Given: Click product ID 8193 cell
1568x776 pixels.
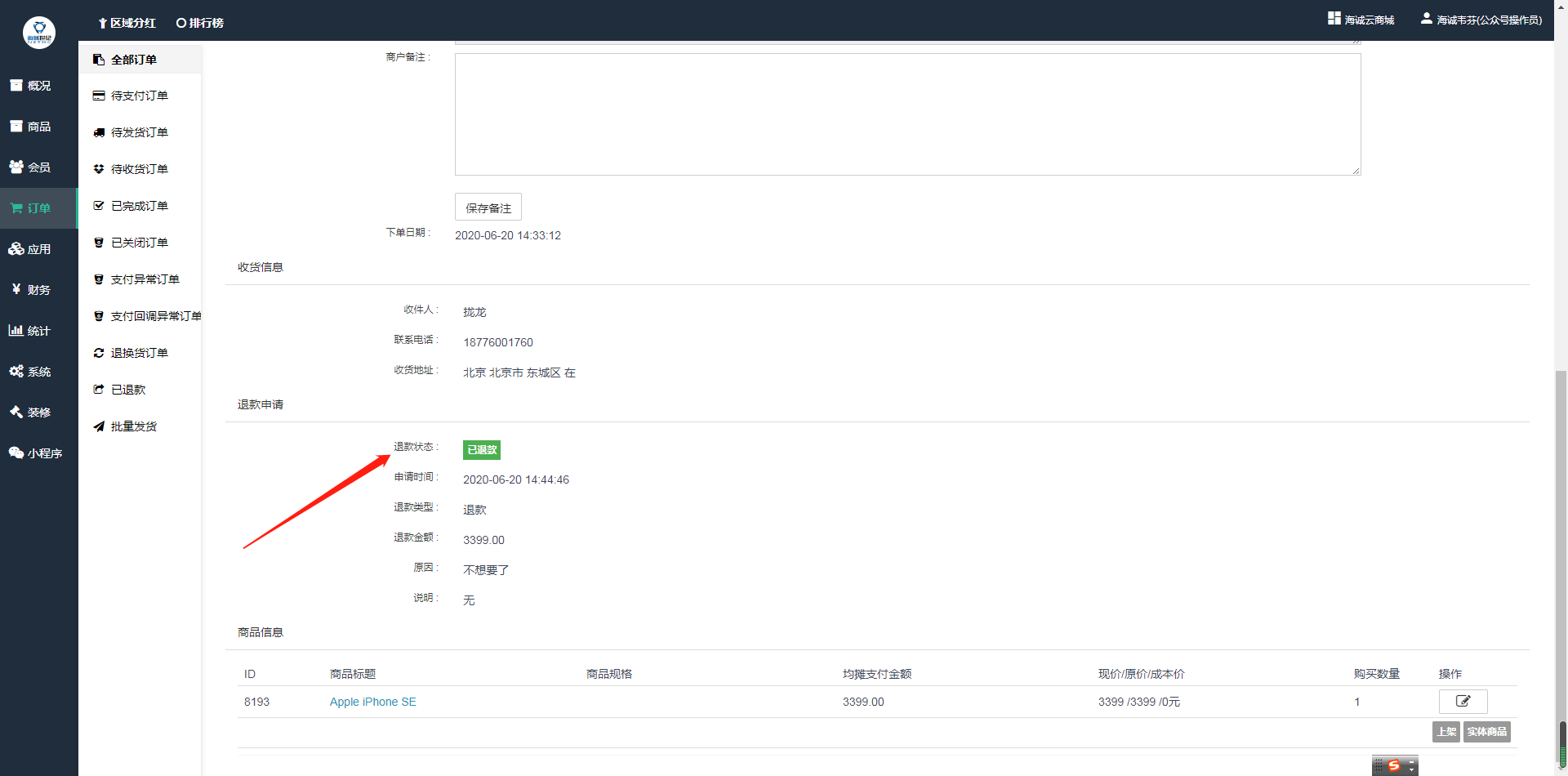Looking at the screenshot, I should [256, 702].
